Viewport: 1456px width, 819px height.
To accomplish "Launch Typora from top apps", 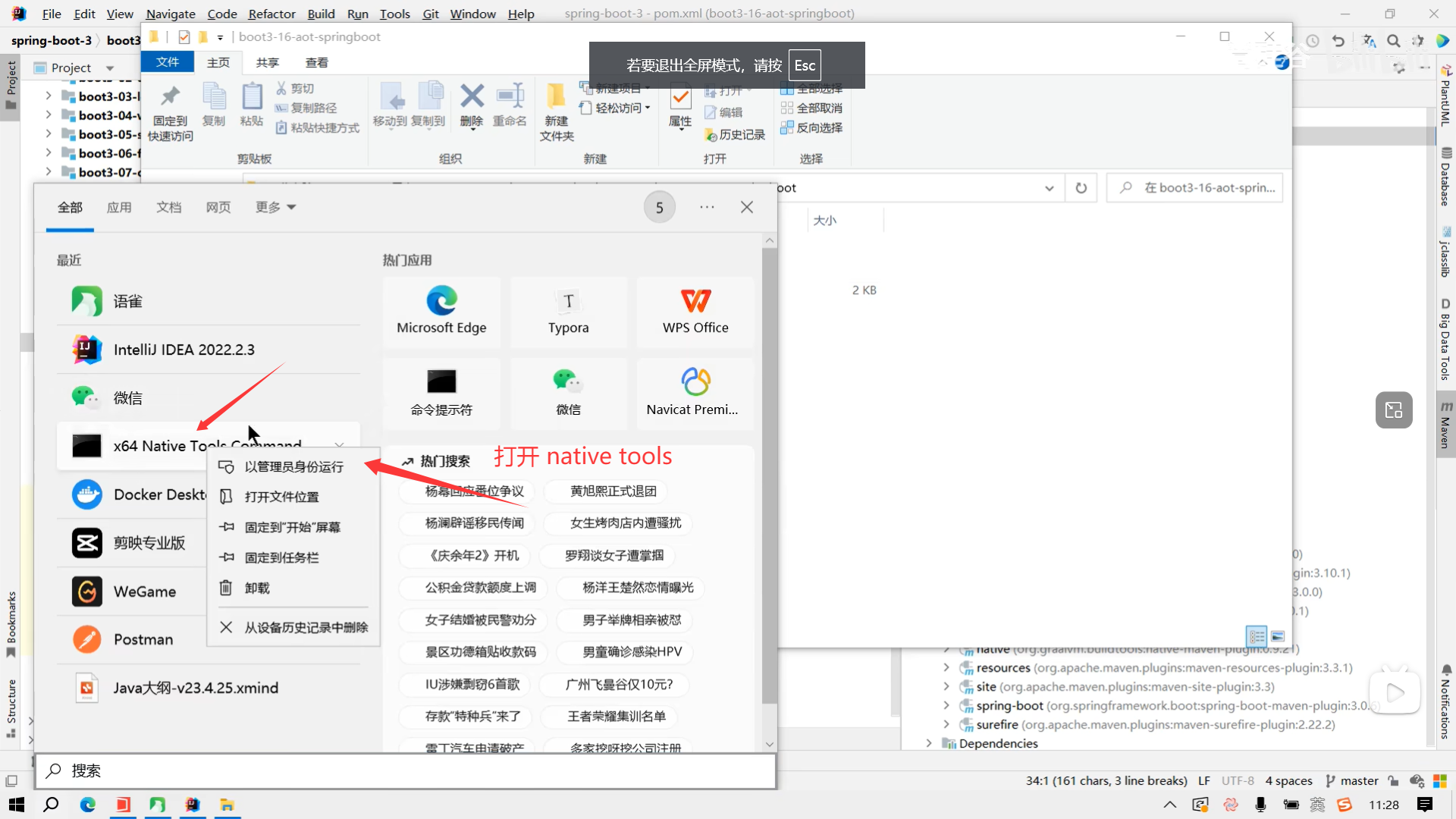I will (568, 311).
